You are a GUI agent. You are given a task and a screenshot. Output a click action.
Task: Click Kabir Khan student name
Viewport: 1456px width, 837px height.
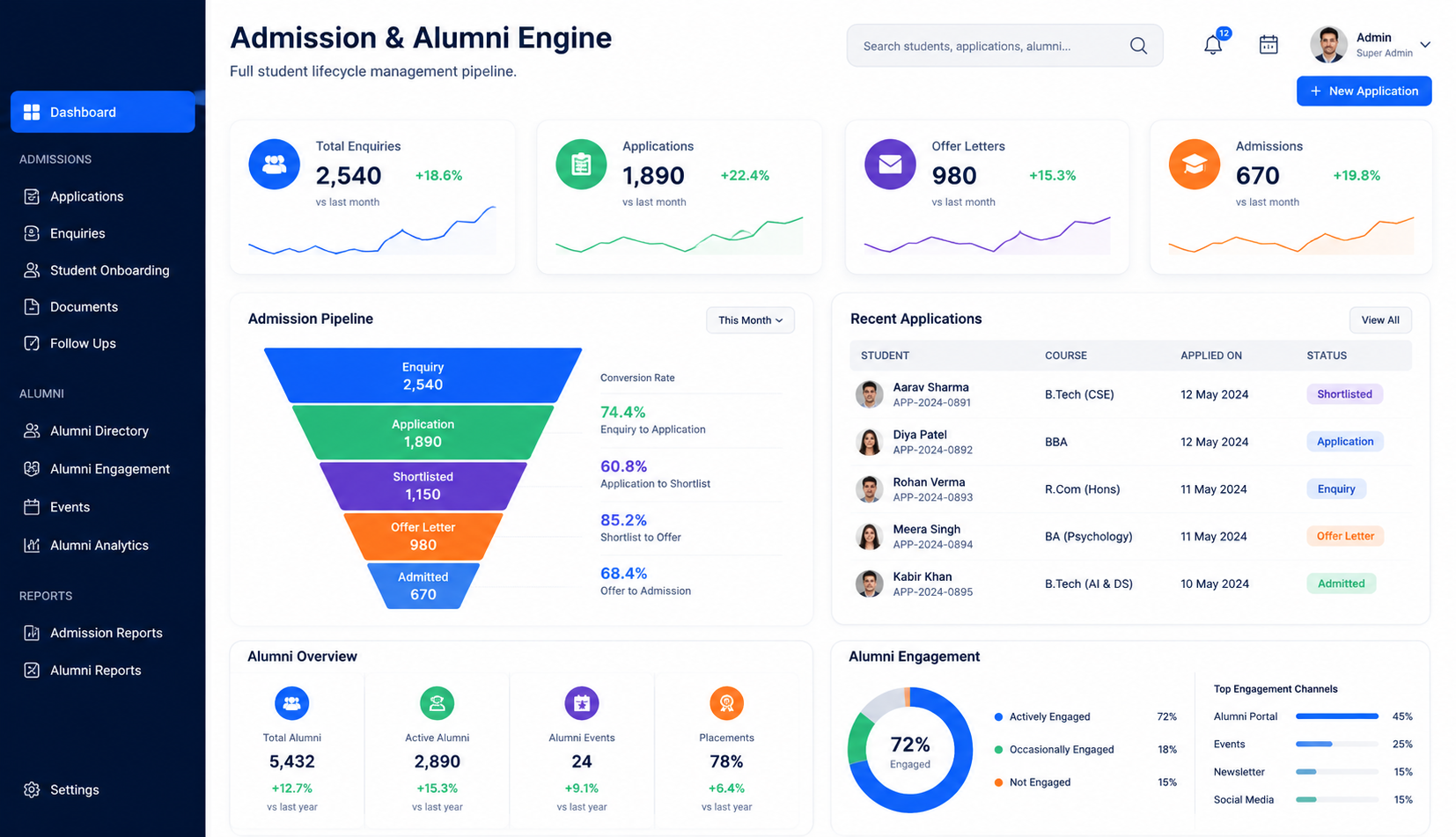(x=922, y=576)
